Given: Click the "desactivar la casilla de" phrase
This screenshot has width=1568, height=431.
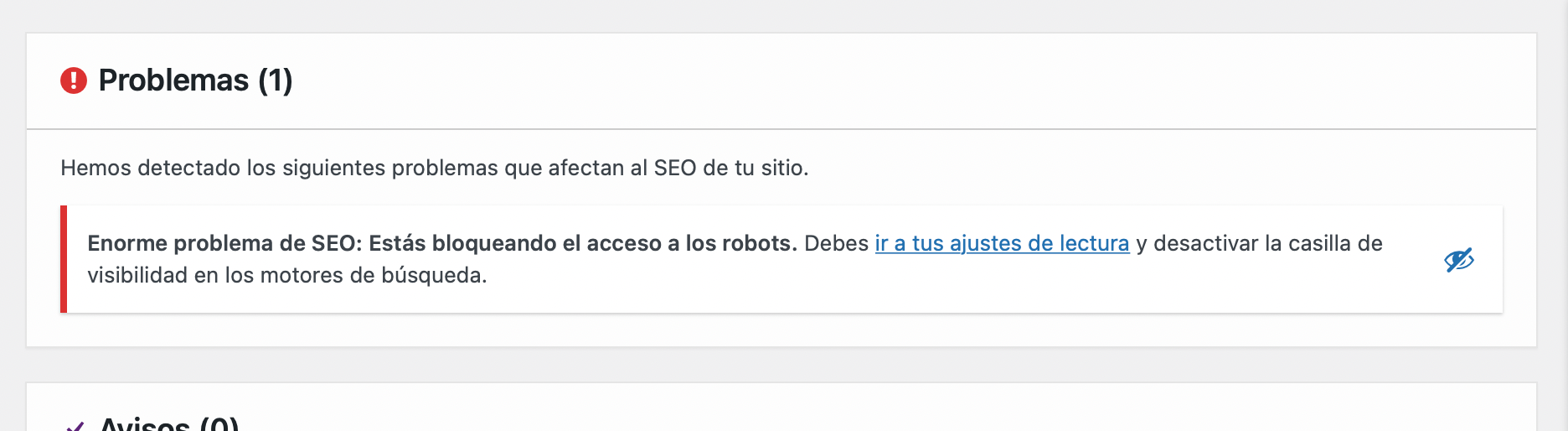Looking at the screenshot, I should [x=1268, y=243].
